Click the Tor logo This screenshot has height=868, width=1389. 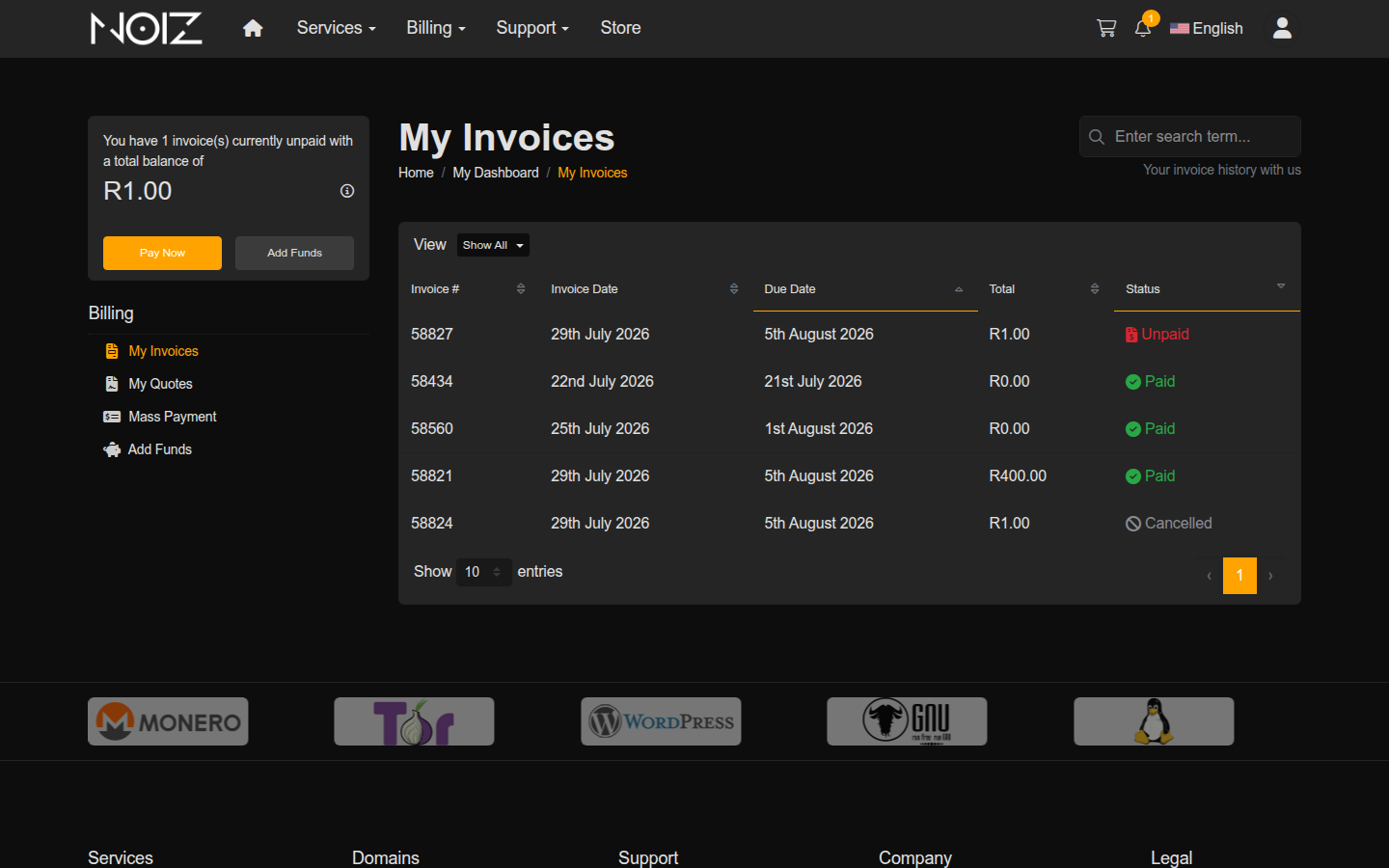coord(414,721)
